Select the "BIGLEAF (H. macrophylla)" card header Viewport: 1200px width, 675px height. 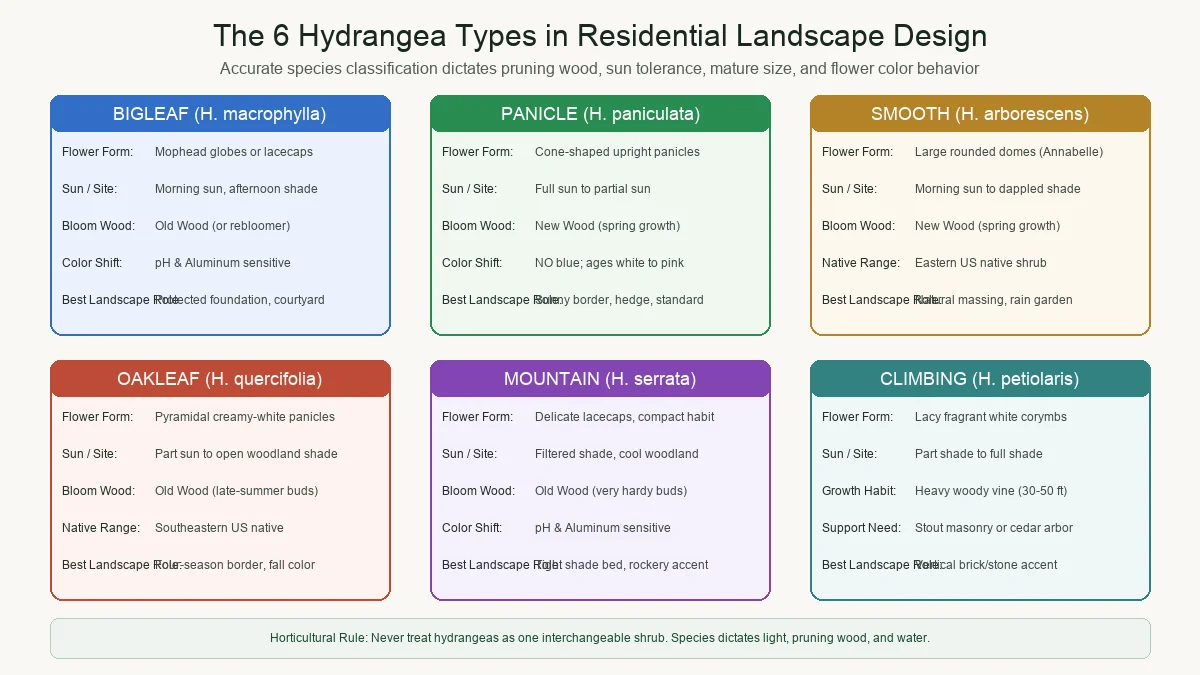click(x=220, y=114)
